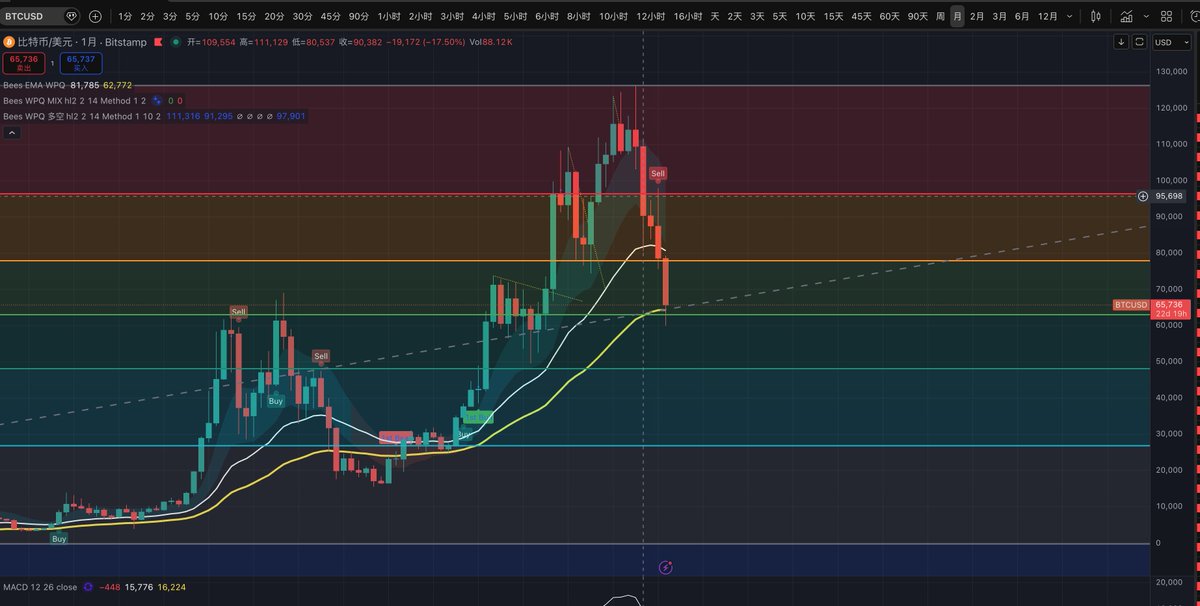This screenshot has width=1200, height=606.
Task: Select the 12小时 timeframe
Action: pos(651,16)
